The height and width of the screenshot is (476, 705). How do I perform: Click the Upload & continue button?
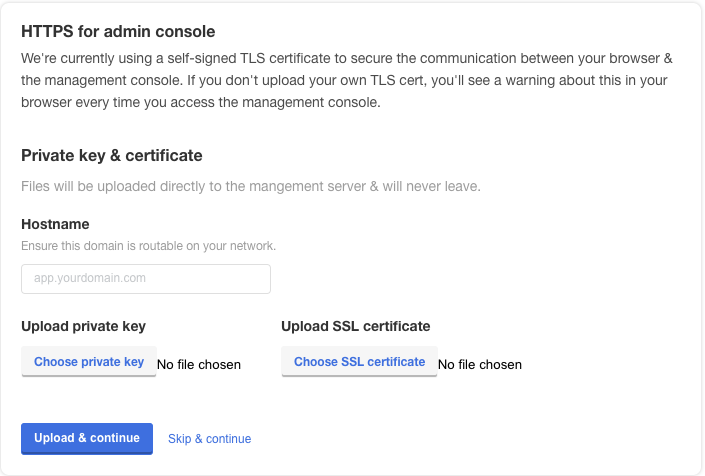pyautogui.click(x=87, y=438)
